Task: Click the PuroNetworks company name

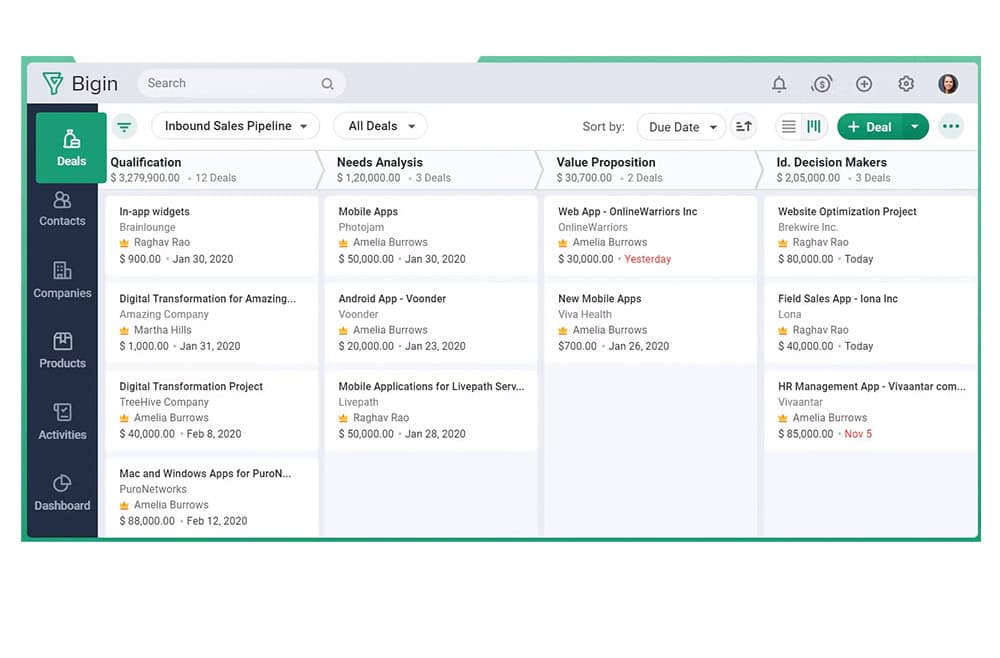Action: pos(153,489)
